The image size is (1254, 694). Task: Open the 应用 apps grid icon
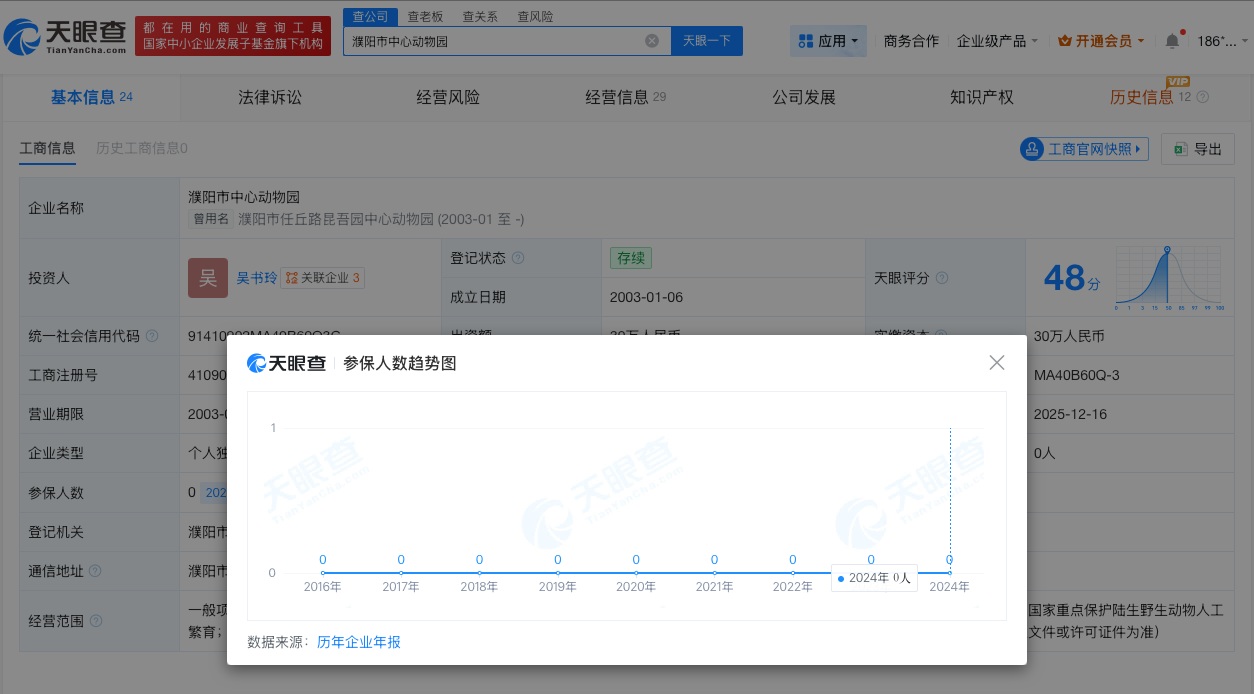point(806,41)
